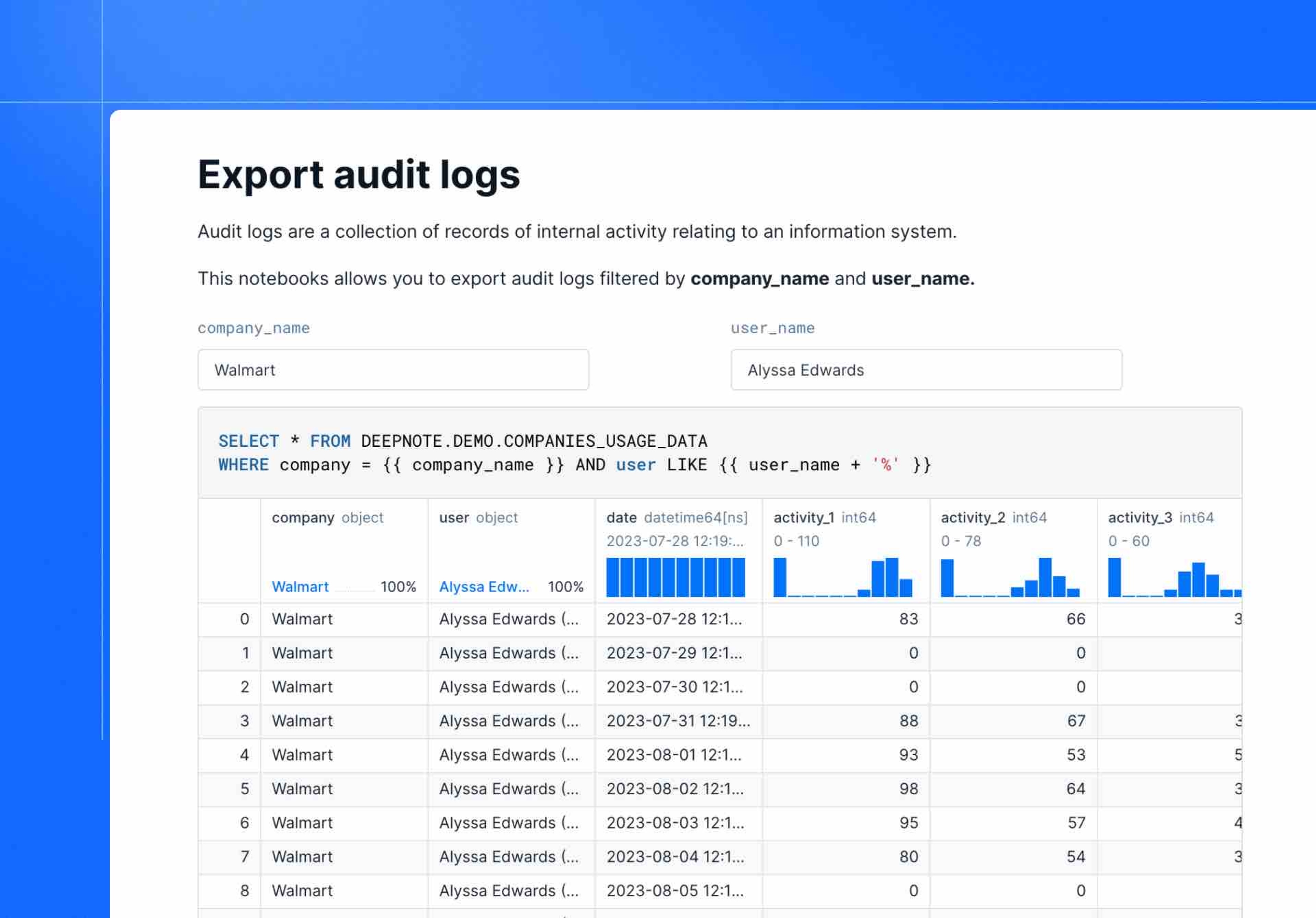The image size is (1316, 918).
Task: Click the blue Alyssa Edw... category label
Action: pyautogui.click(x=484, y=587)
